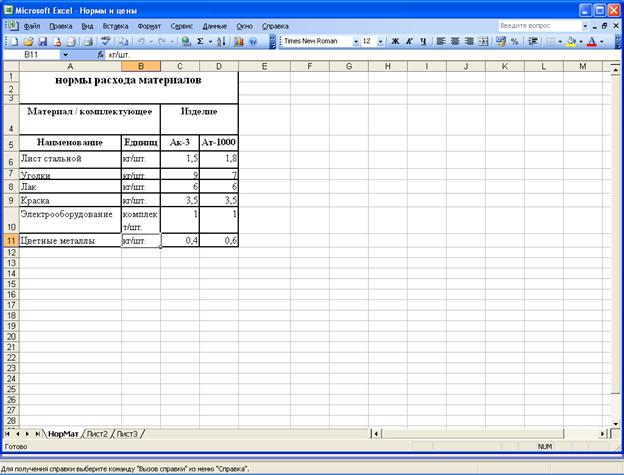Undo the last action
The height and width of the screenshot is (475, 624).
point(141,41)
